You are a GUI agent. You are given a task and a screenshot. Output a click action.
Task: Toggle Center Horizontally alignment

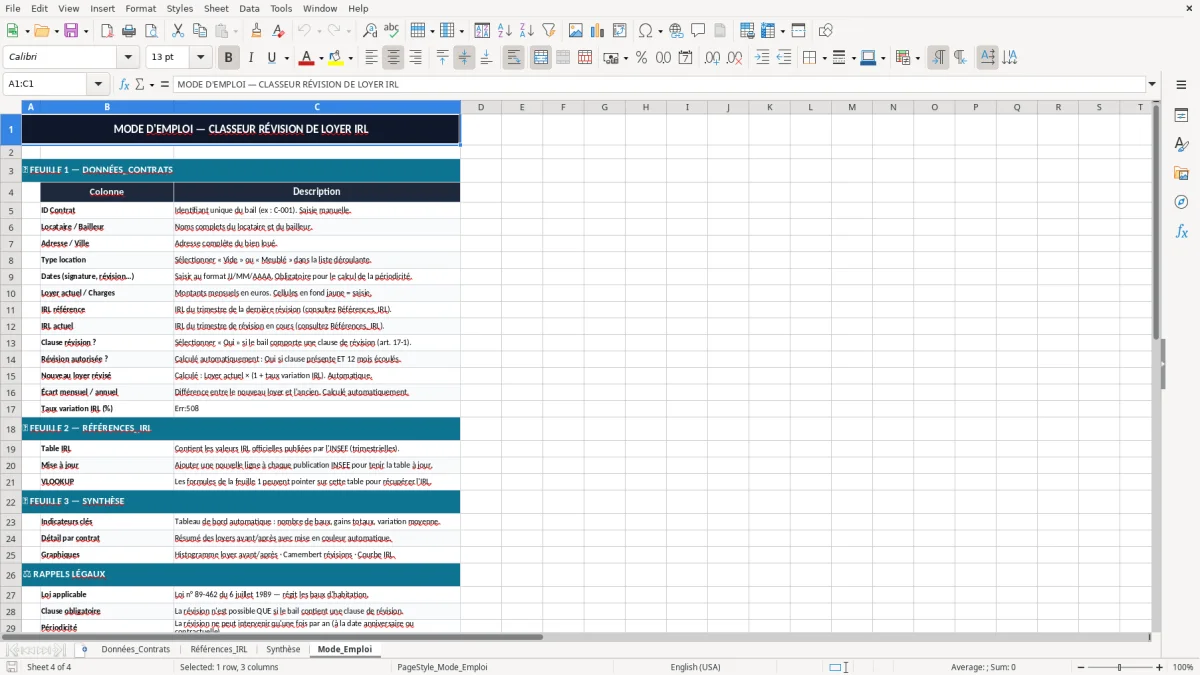[393, 58]
